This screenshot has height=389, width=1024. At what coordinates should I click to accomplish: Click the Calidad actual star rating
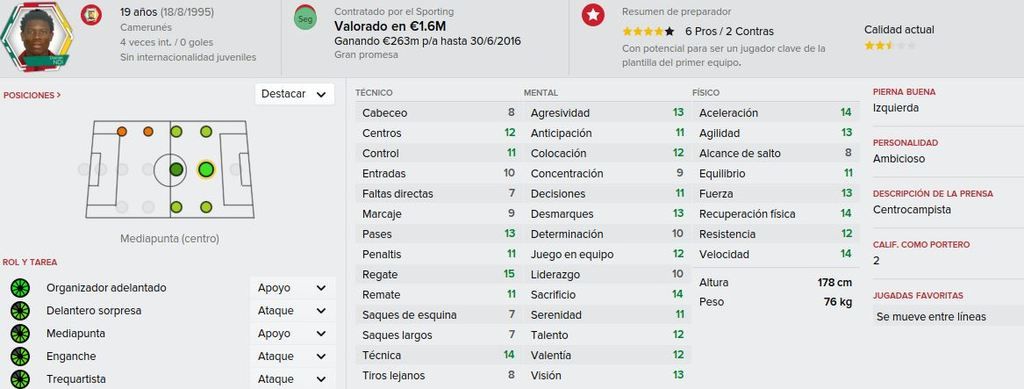pos(890,46)
